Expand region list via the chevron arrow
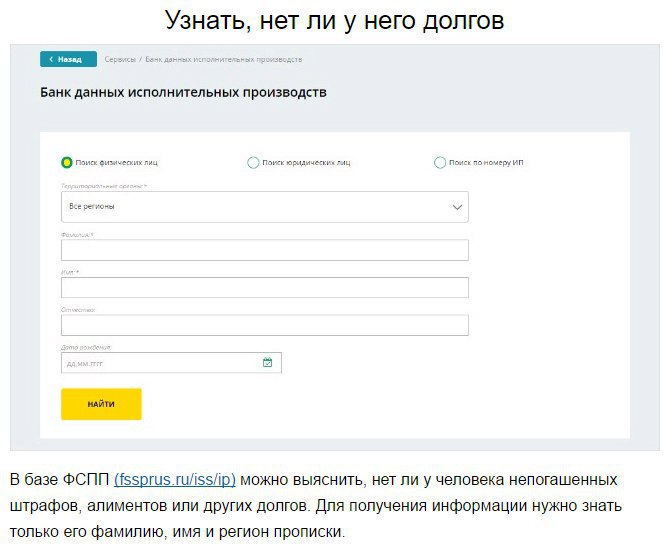This screenshot has height=550, width=670. [457, 207]
